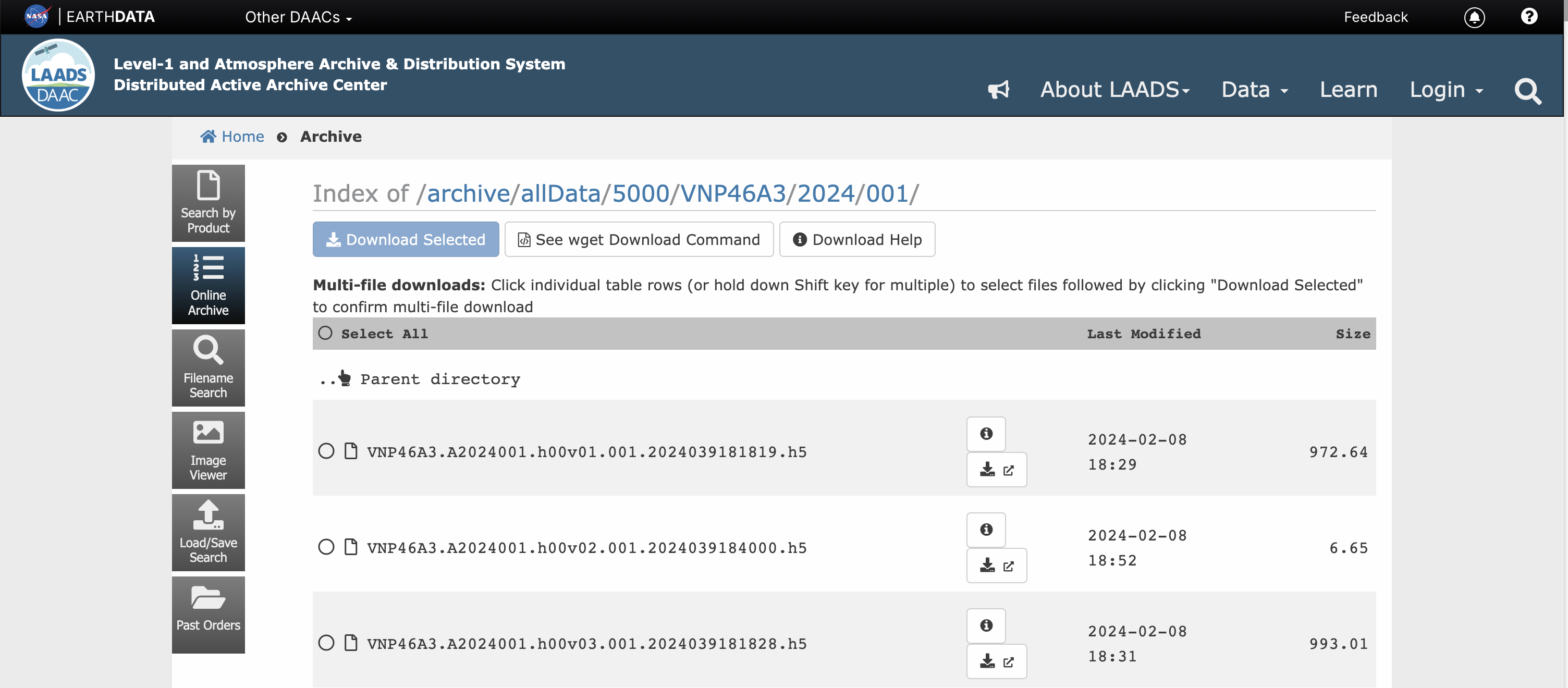Image resolution: width=1568 pixels, height=688 pixels.
Task: Open the Learn menu item
Action: (1348, 90)
